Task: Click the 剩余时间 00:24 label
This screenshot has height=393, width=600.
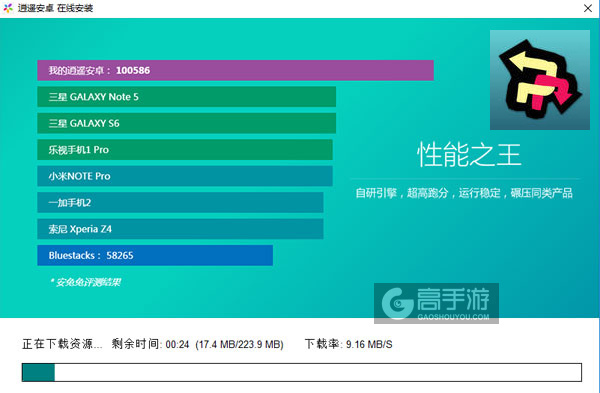Action: [x=150, y=344]
